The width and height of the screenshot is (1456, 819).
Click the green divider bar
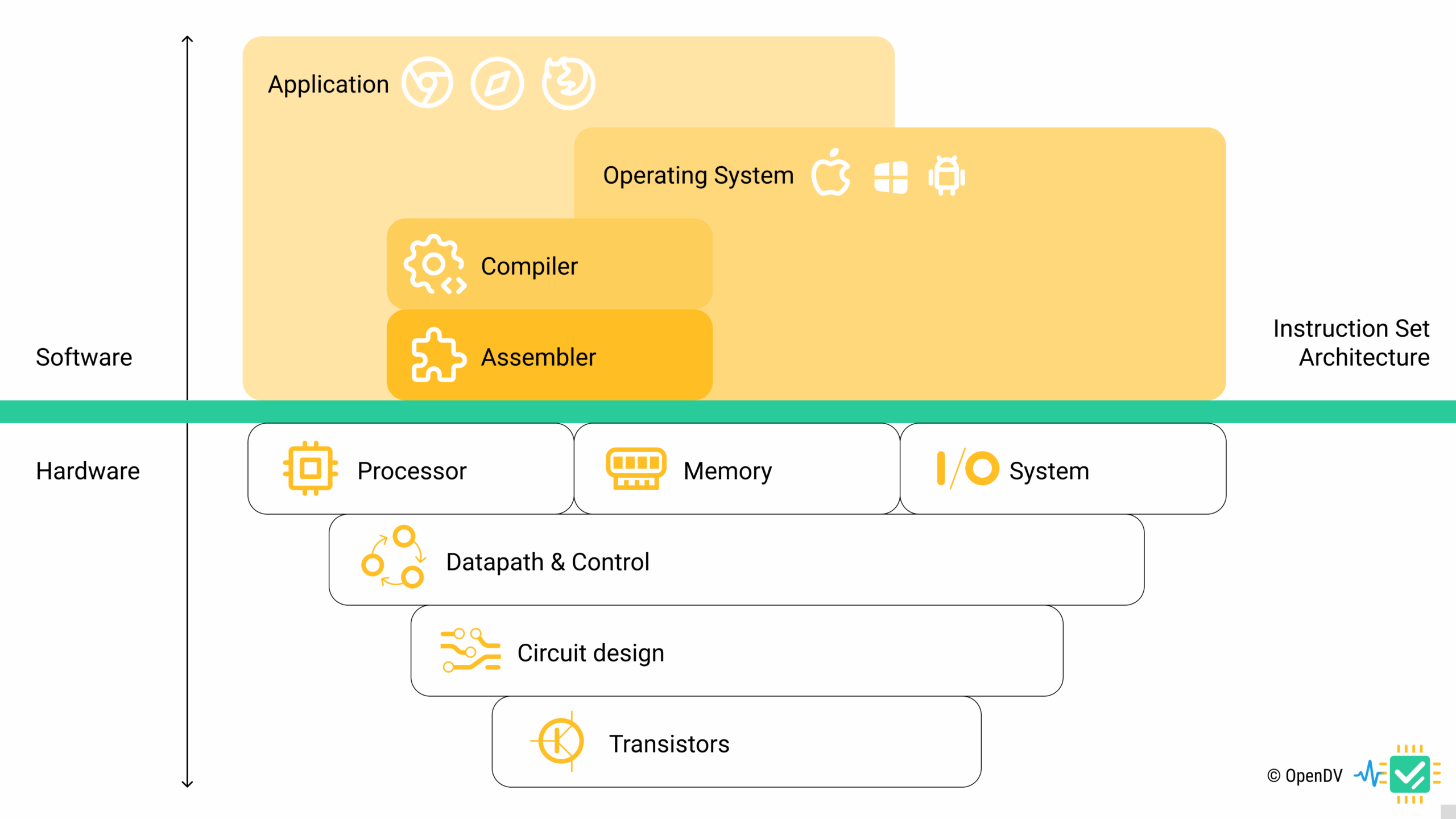[x=728, y=411]
